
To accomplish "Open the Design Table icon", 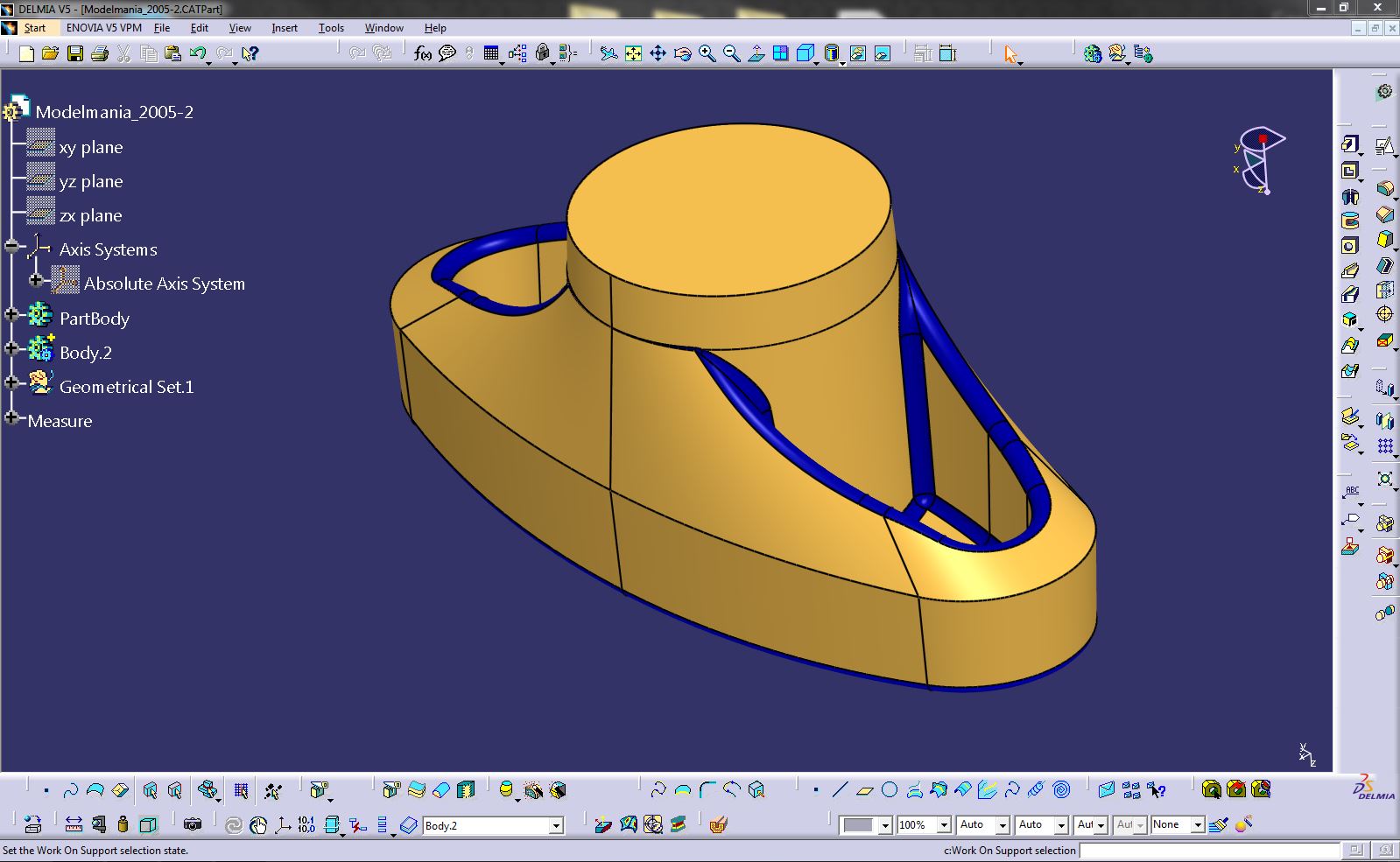I will [491, 54].
